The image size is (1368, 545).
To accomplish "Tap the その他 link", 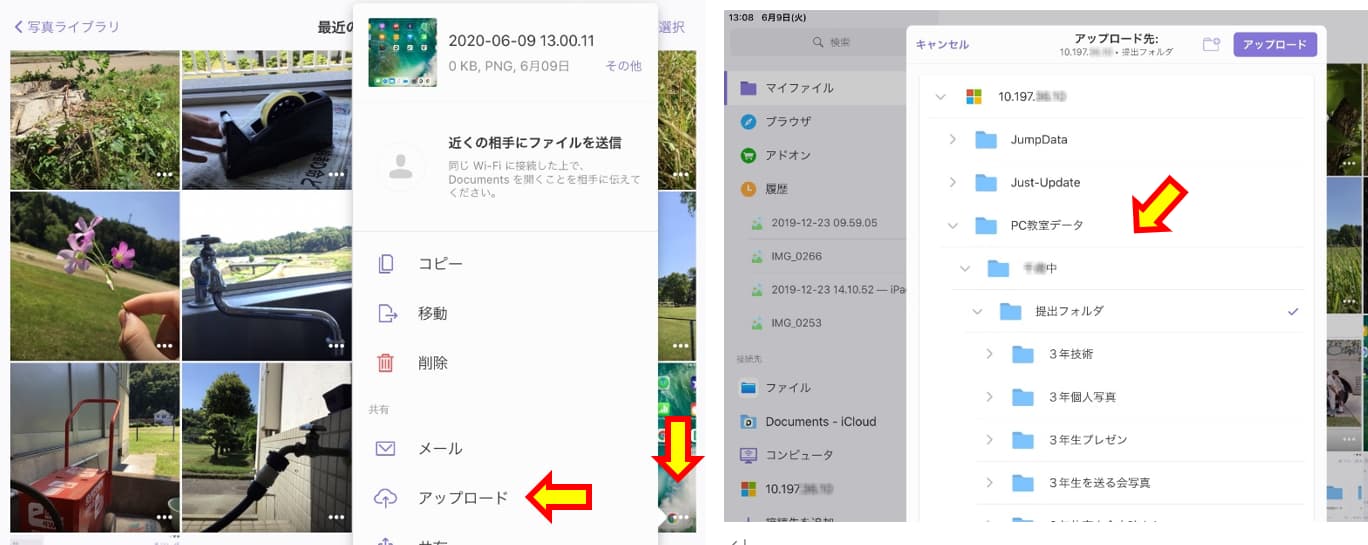I will pyautogui.click(x=623, y=66).
